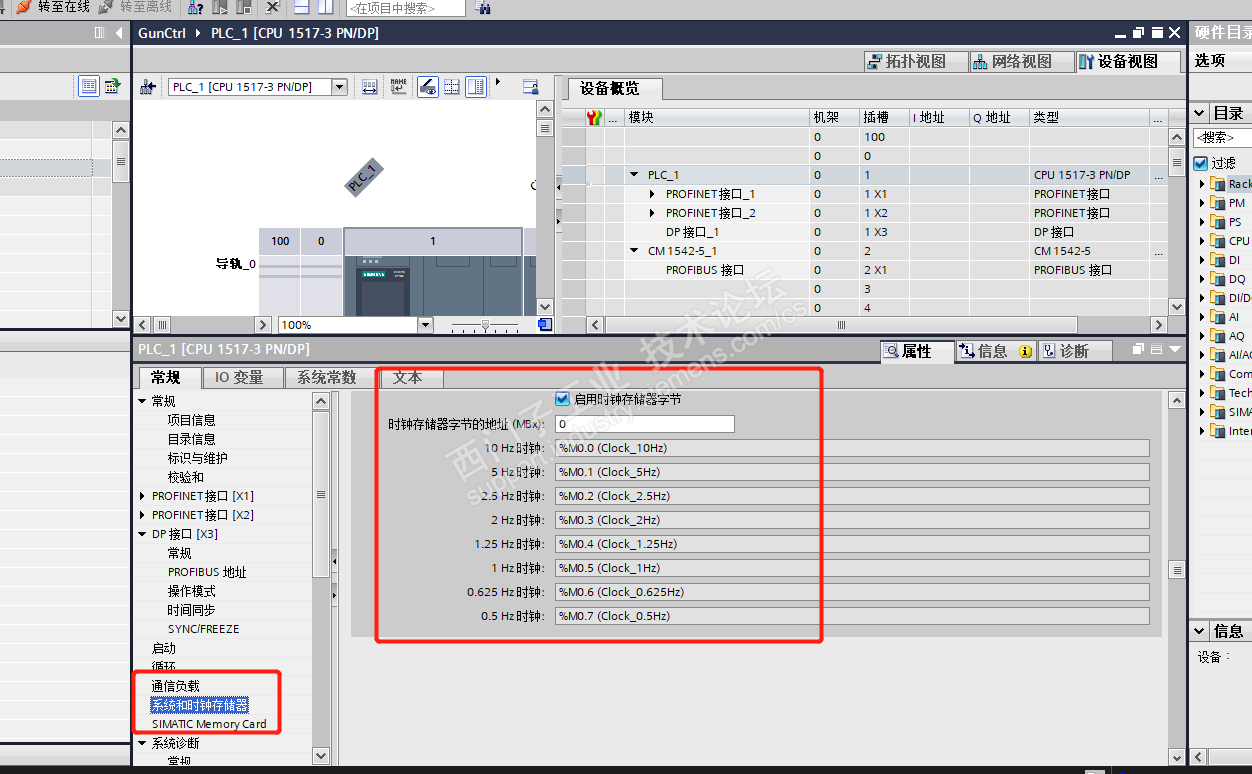
Task: Toggle the 过滤 filter checkbox in catalog
Action: pyautogui.click(x=1201, y=163)
